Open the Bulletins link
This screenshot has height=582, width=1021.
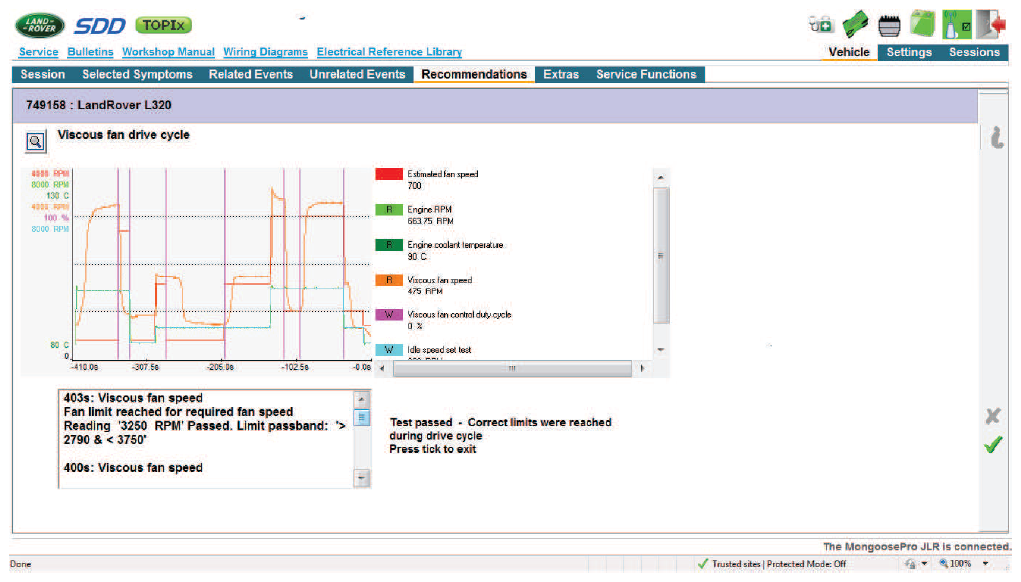coord(90,52)
